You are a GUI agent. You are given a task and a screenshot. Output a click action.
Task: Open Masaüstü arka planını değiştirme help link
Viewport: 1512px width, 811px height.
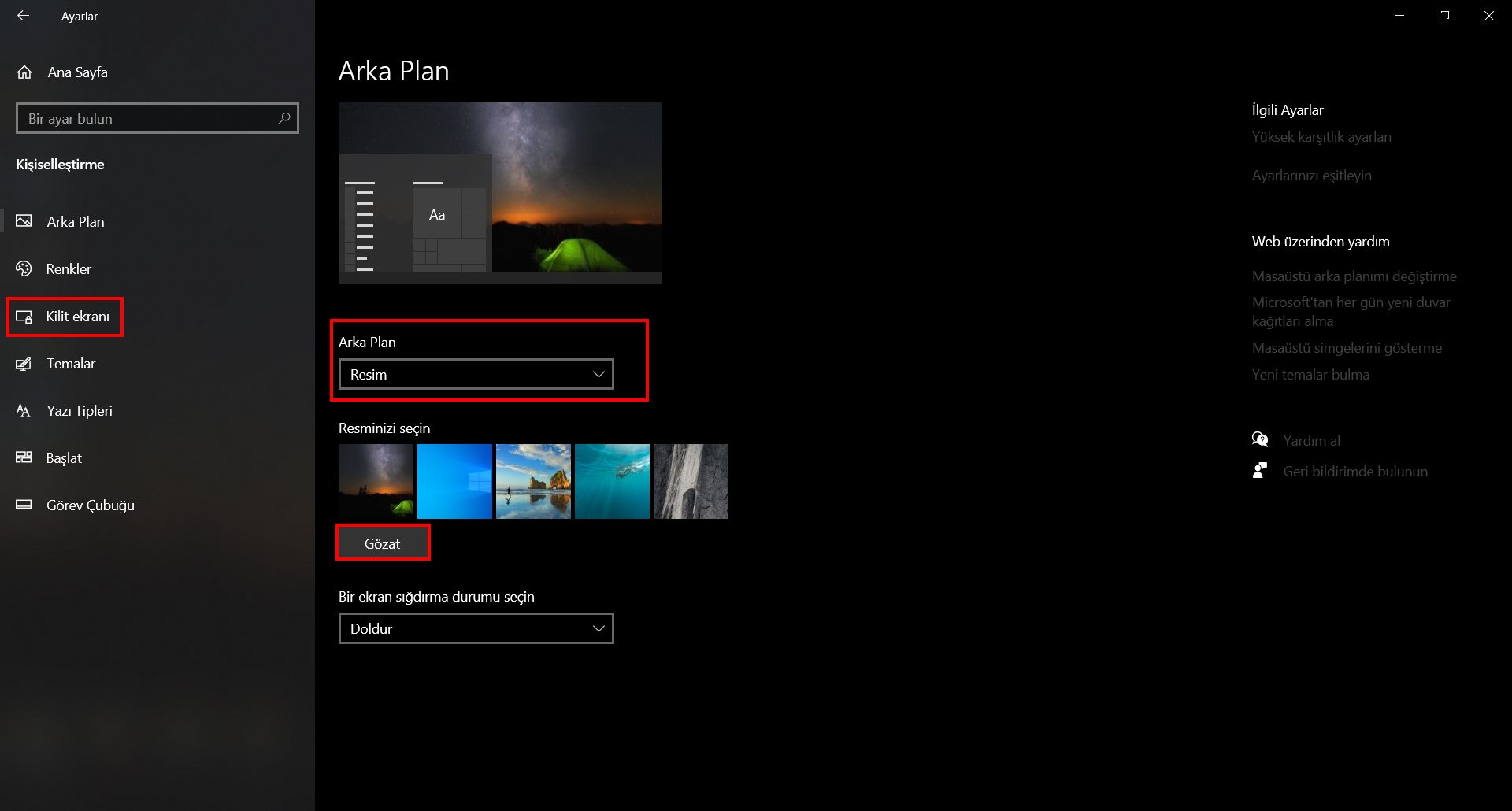tap(1354, 276)
